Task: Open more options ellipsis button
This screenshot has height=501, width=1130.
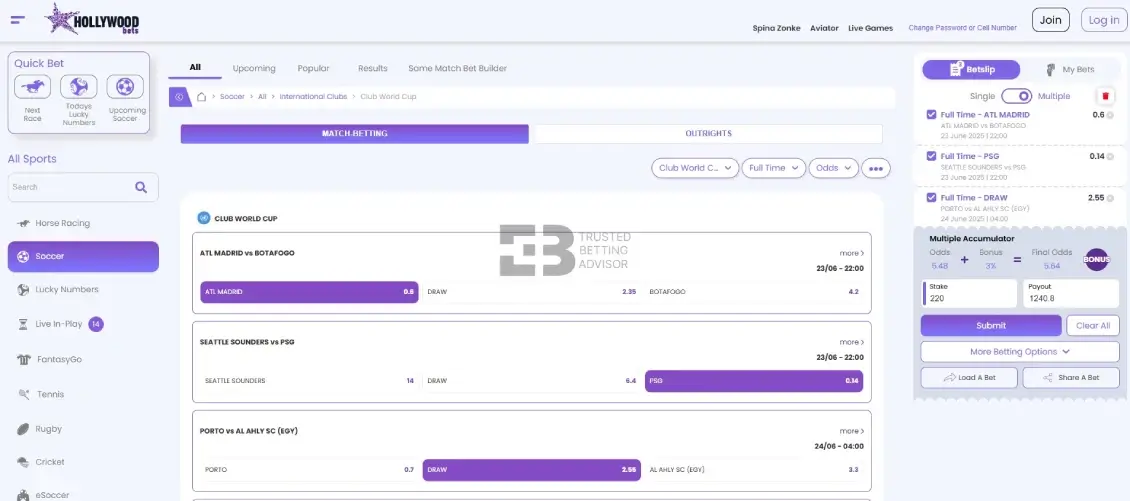Action: 876,168
